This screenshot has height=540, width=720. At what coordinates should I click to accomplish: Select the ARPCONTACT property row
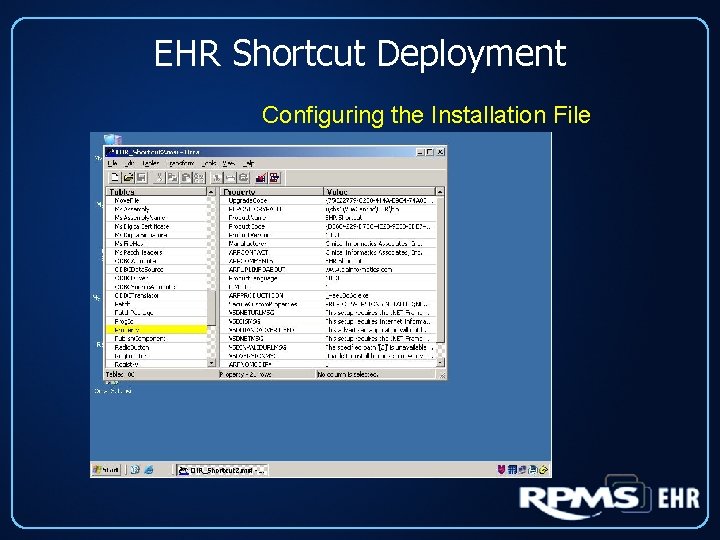328,253
